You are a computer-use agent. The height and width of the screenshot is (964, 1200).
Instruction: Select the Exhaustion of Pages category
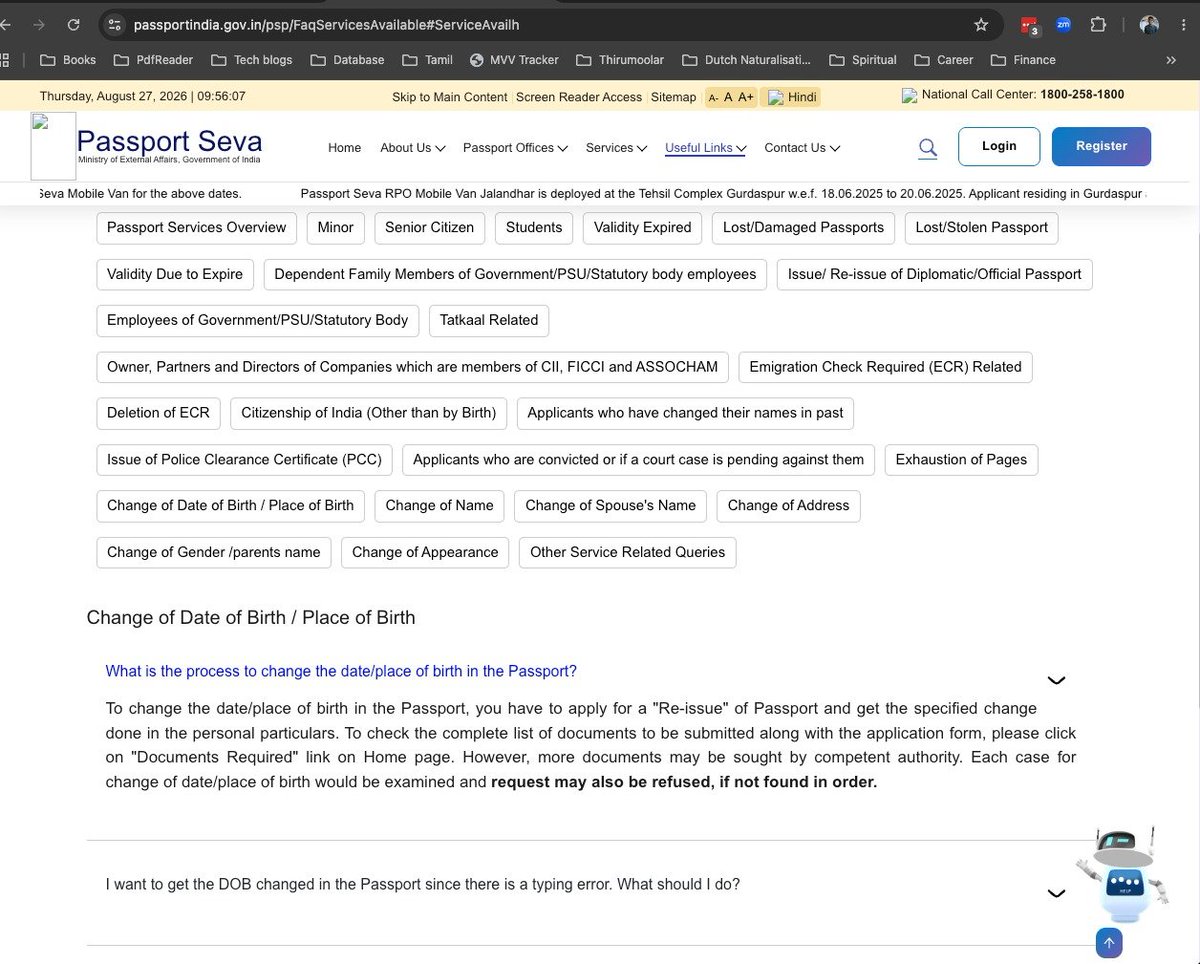coord(961,460)
